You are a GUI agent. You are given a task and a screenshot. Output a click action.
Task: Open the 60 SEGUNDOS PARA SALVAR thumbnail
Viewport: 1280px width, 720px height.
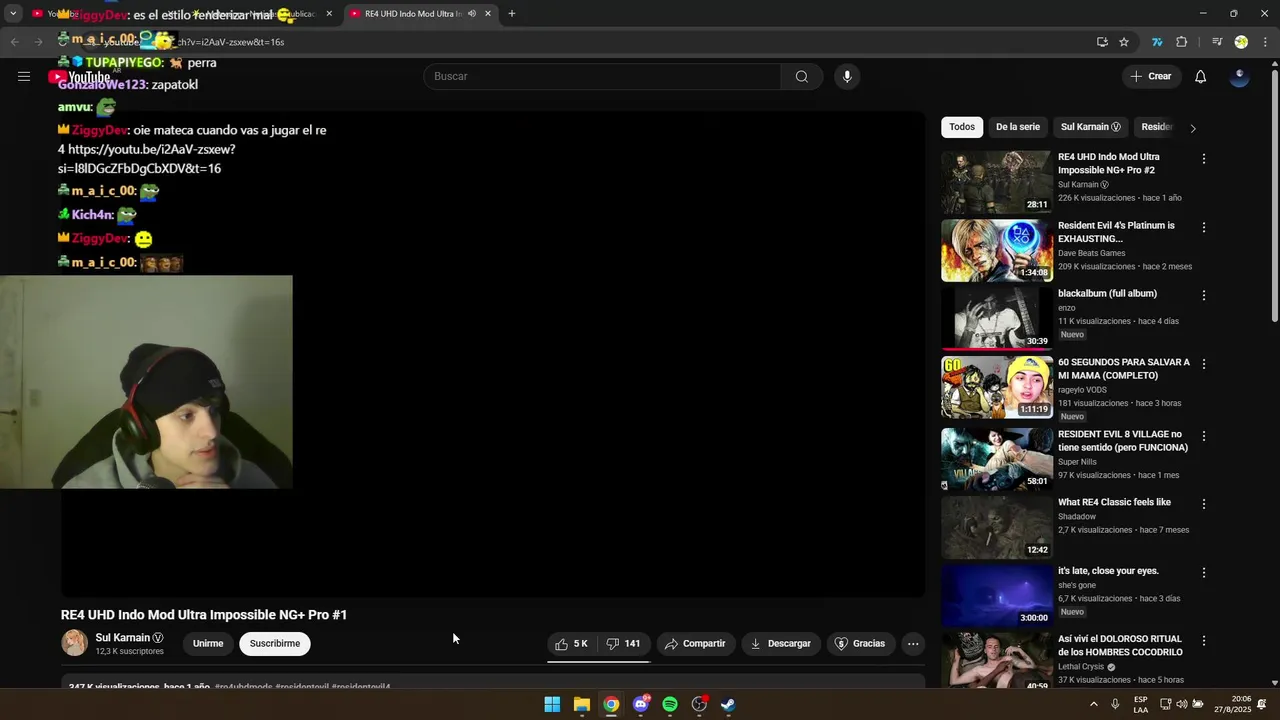996,387
